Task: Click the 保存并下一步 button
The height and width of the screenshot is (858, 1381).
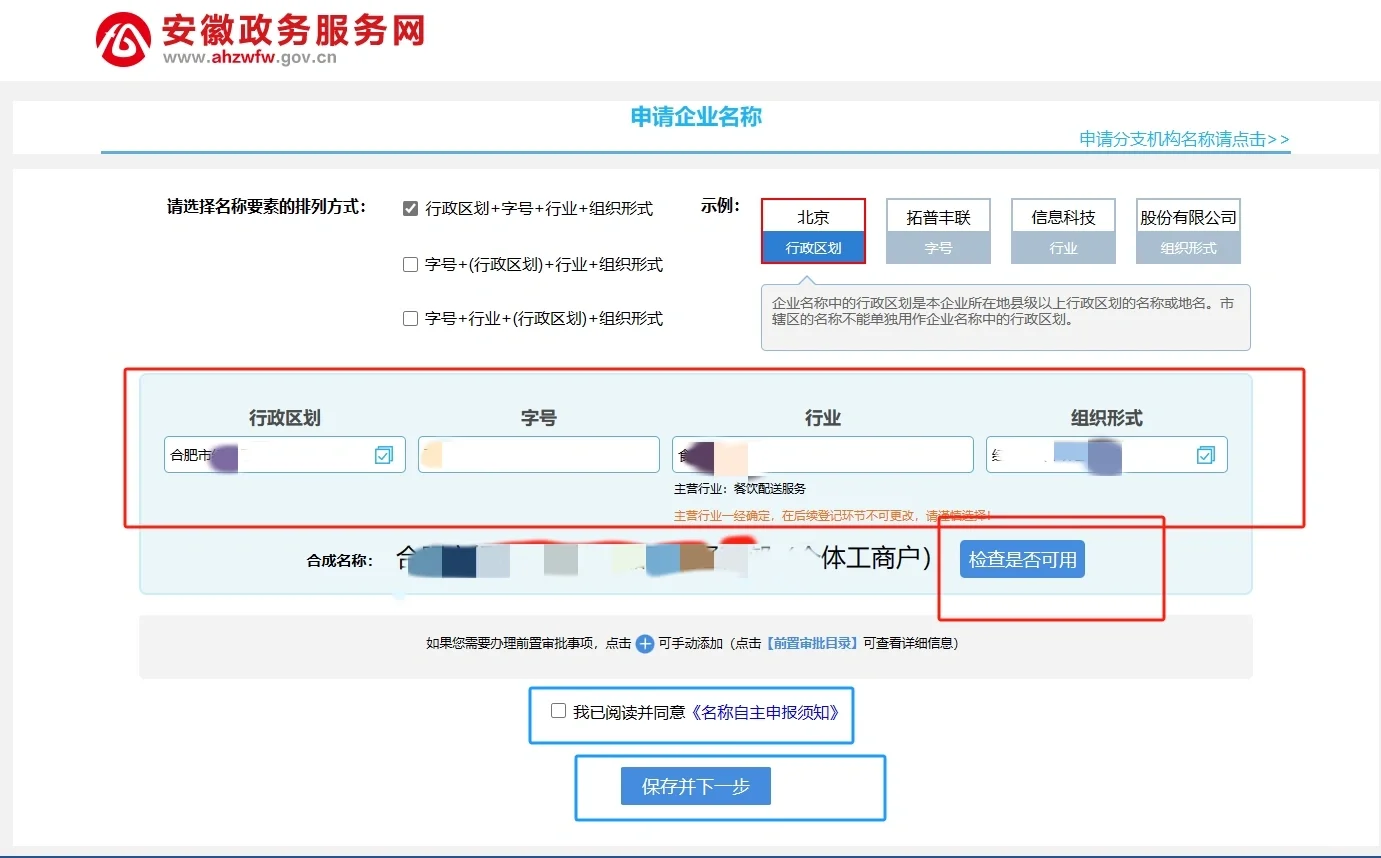Action: [696, 787]
